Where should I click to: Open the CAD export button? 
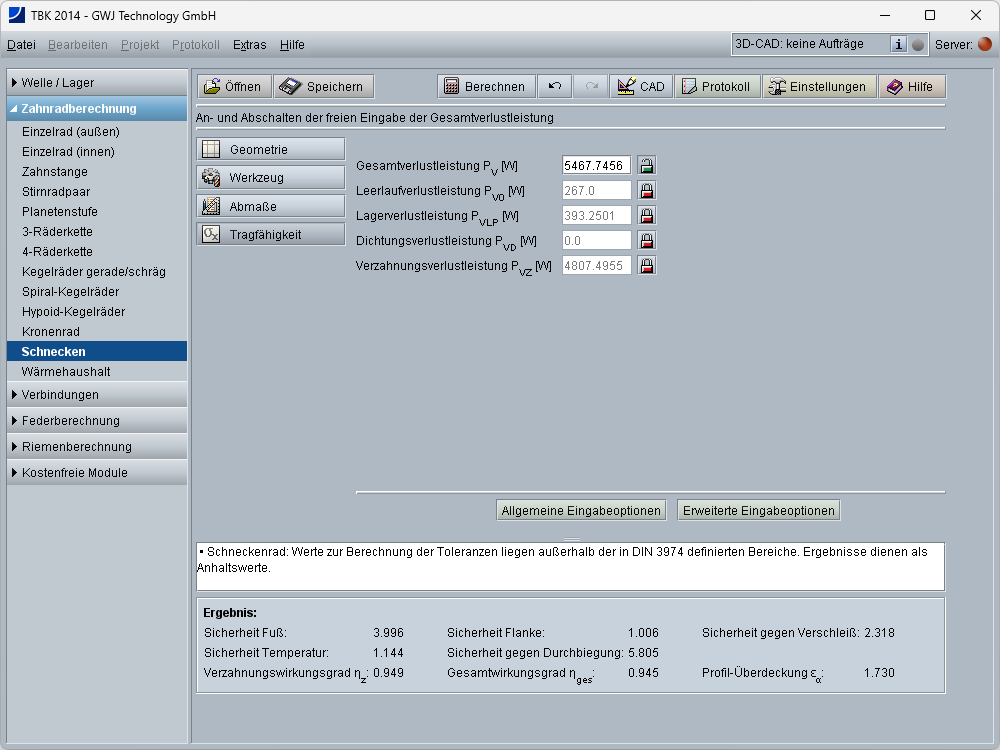pyautogui.click(x=641, y=87)
